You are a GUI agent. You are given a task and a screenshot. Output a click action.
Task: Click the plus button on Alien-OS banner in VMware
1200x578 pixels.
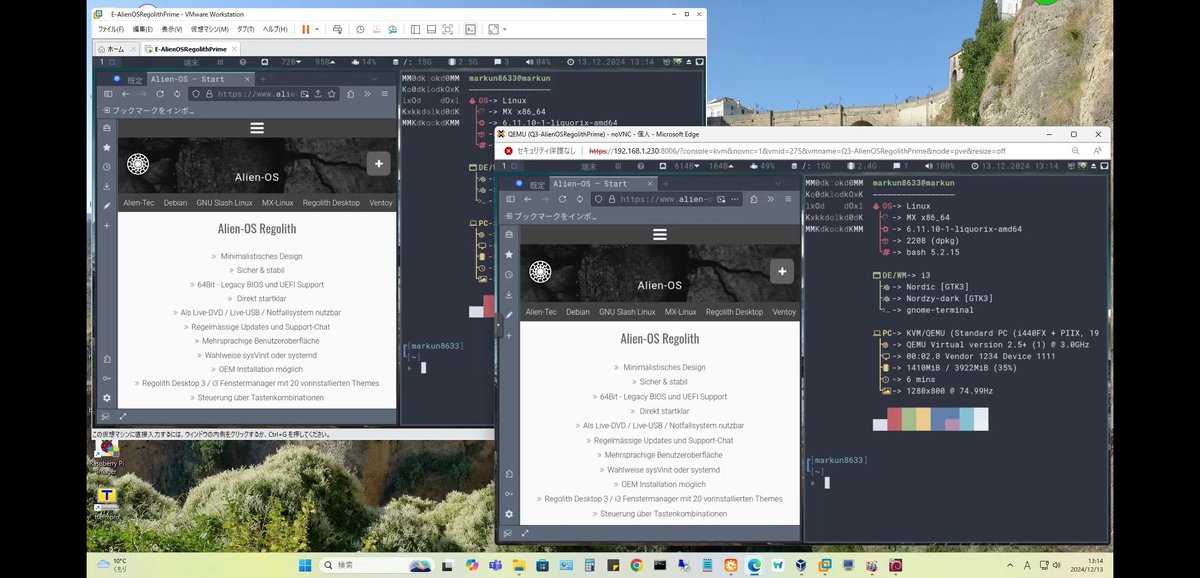point(378,164)
